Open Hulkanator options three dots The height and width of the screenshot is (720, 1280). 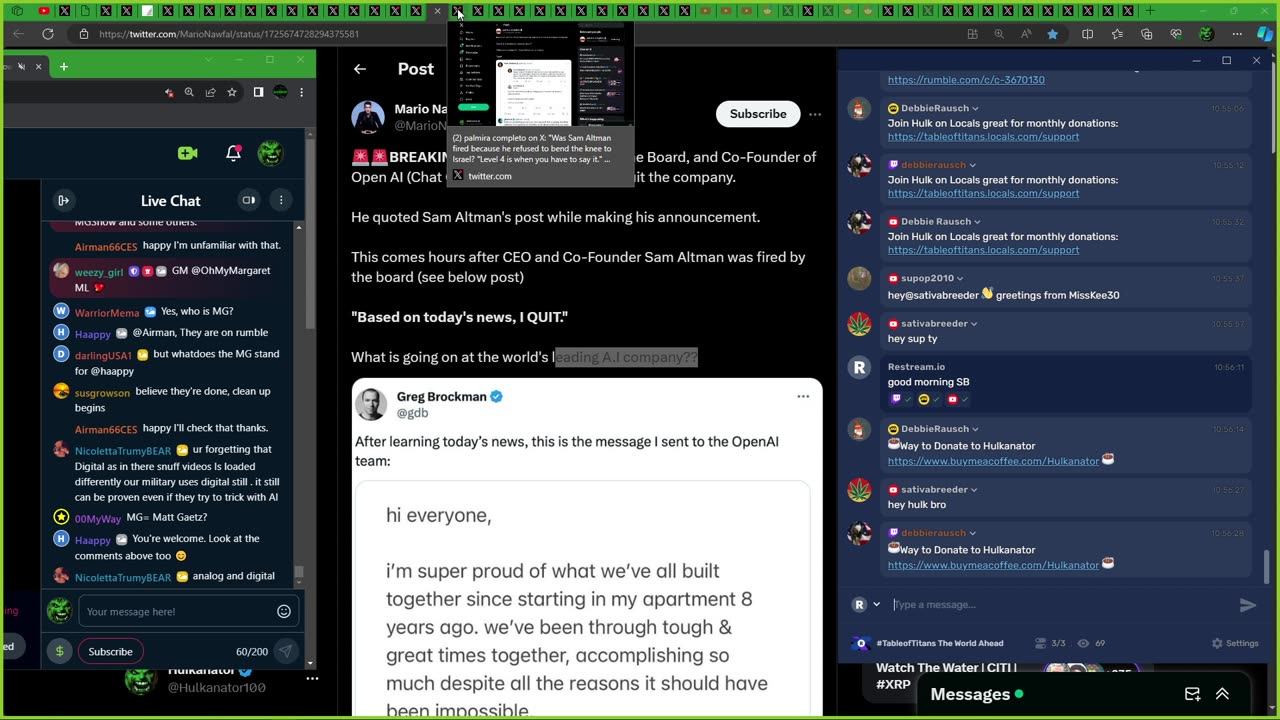(x=312, y=678)
